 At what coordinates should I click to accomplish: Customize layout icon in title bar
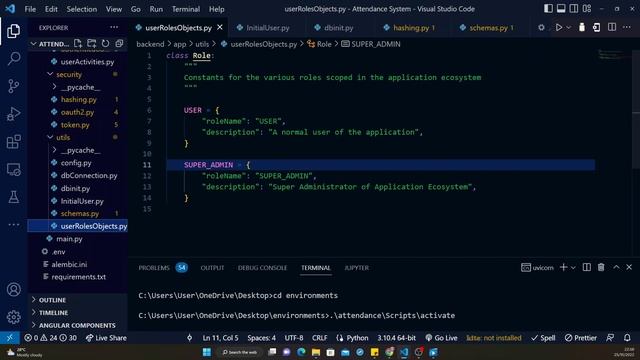point(587,9)
